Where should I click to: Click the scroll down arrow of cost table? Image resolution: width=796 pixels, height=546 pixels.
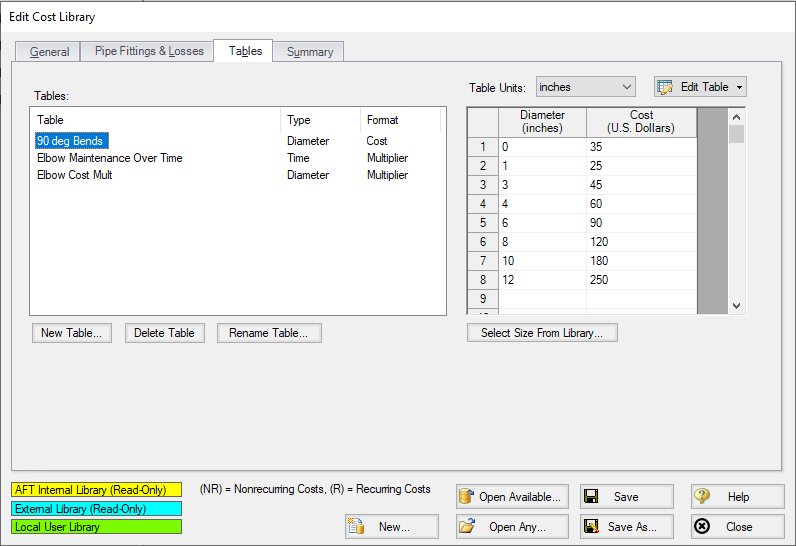pos(737,305)
